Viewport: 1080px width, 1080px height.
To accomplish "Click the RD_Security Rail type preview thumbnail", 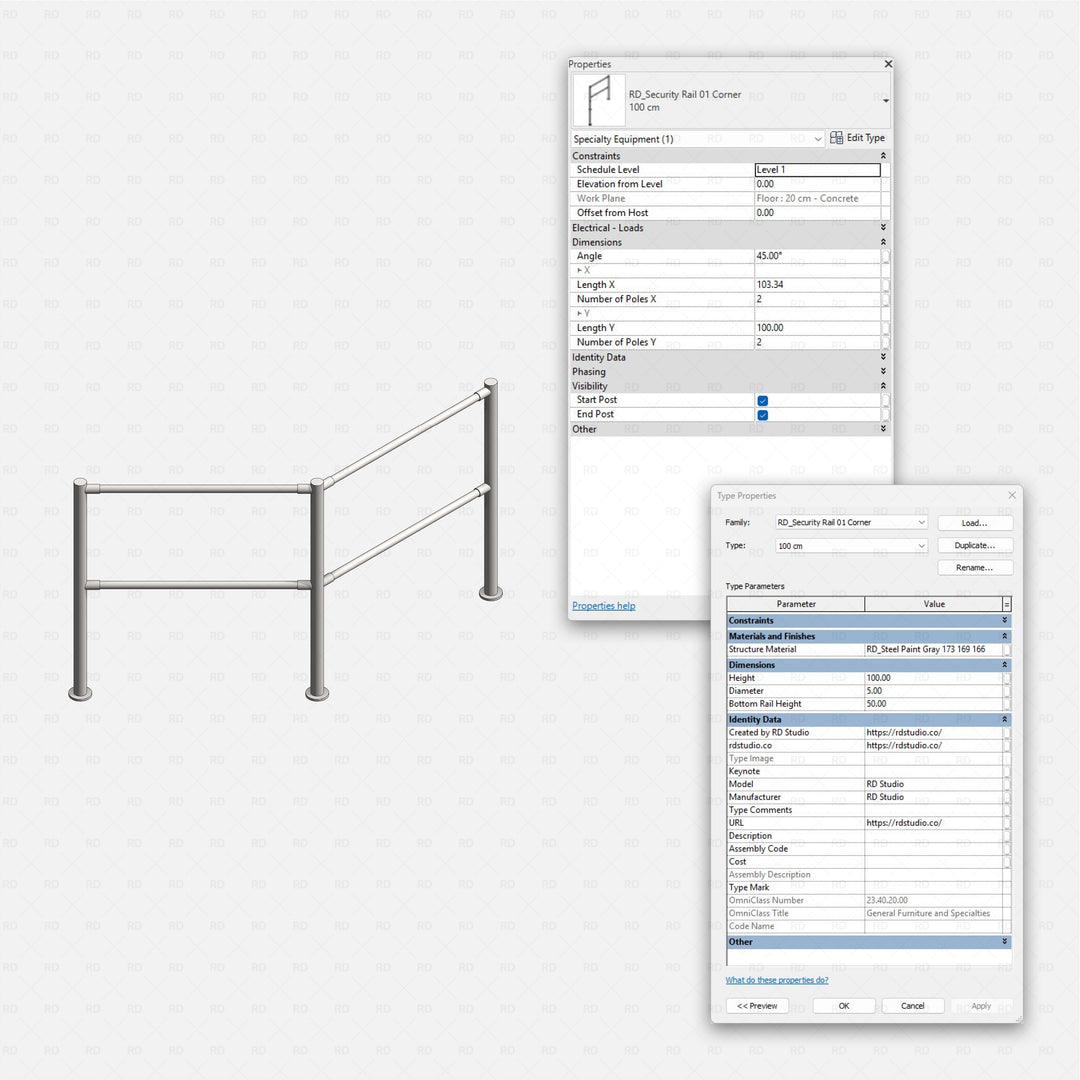I will pos(599,101).
